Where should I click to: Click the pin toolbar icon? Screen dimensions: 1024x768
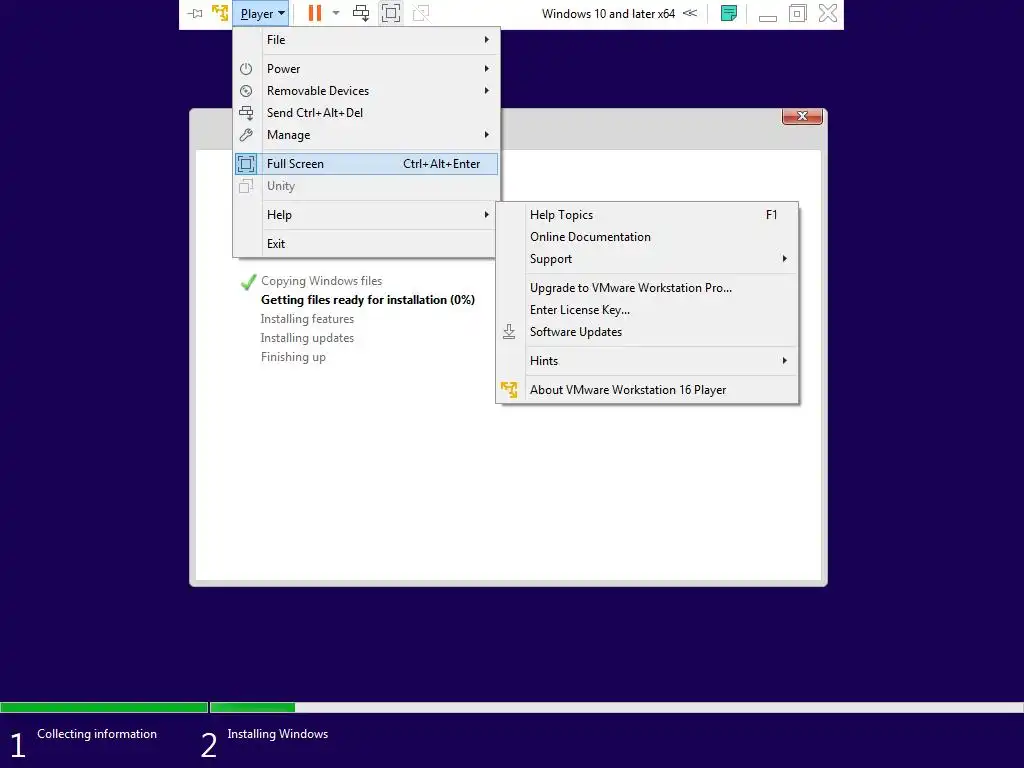coord(195,13)
